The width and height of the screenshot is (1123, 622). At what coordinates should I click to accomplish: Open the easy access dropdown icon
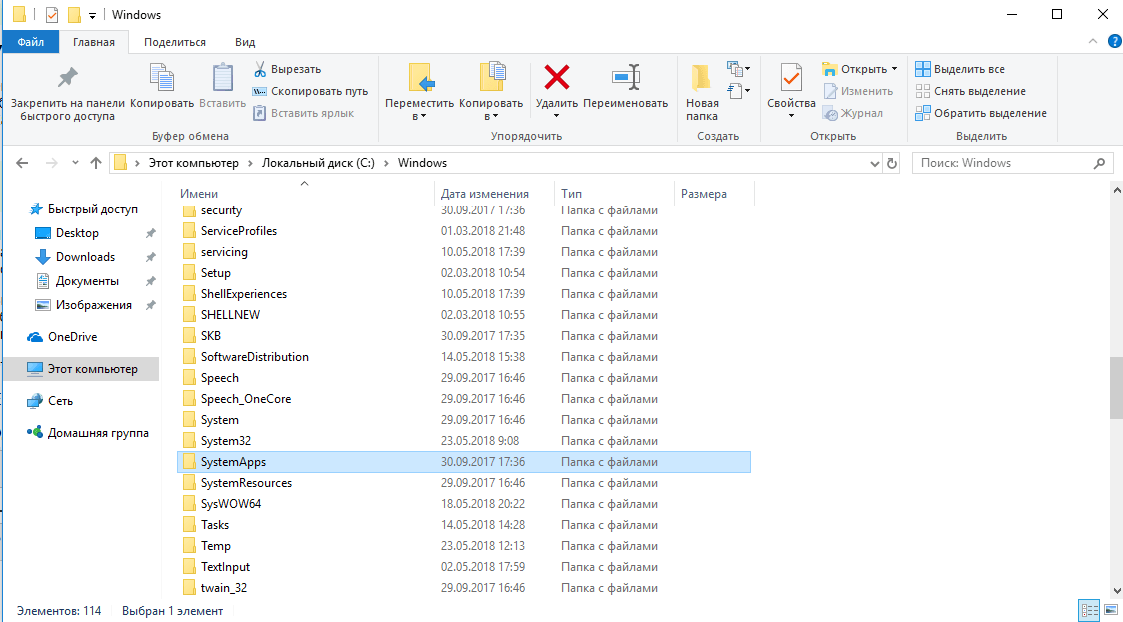(x=738, y=90)
